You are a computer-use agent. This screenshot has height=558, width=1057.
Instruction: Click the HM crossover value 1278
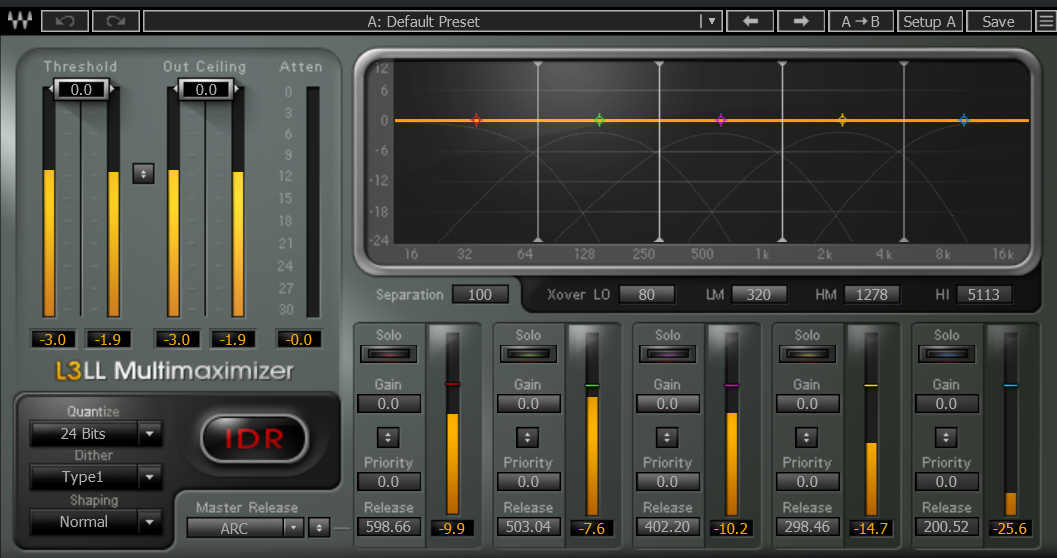(872, 294)
